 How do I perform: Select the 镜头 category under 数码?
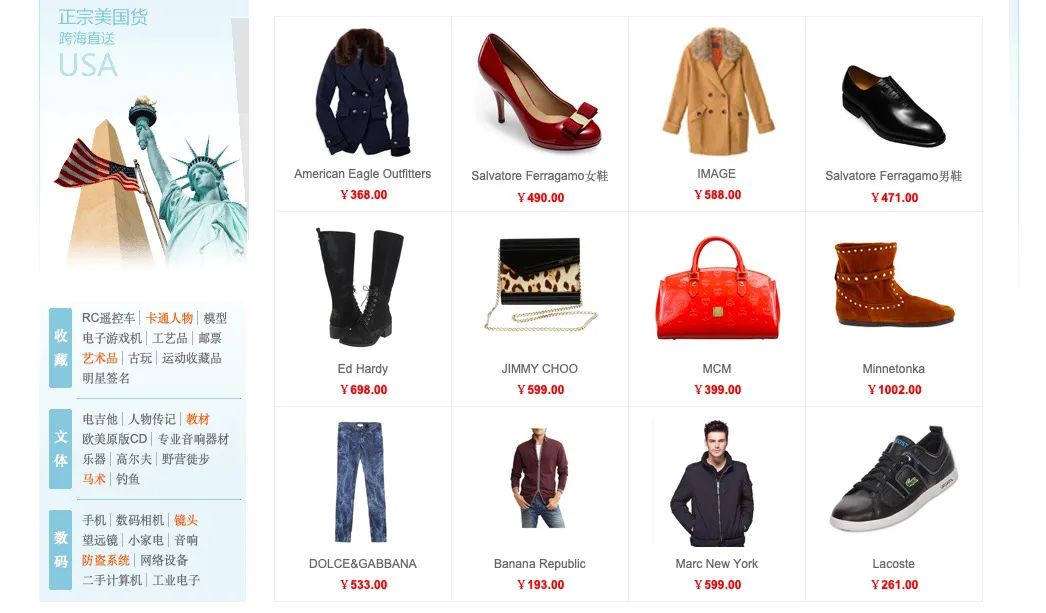(185, 520)
